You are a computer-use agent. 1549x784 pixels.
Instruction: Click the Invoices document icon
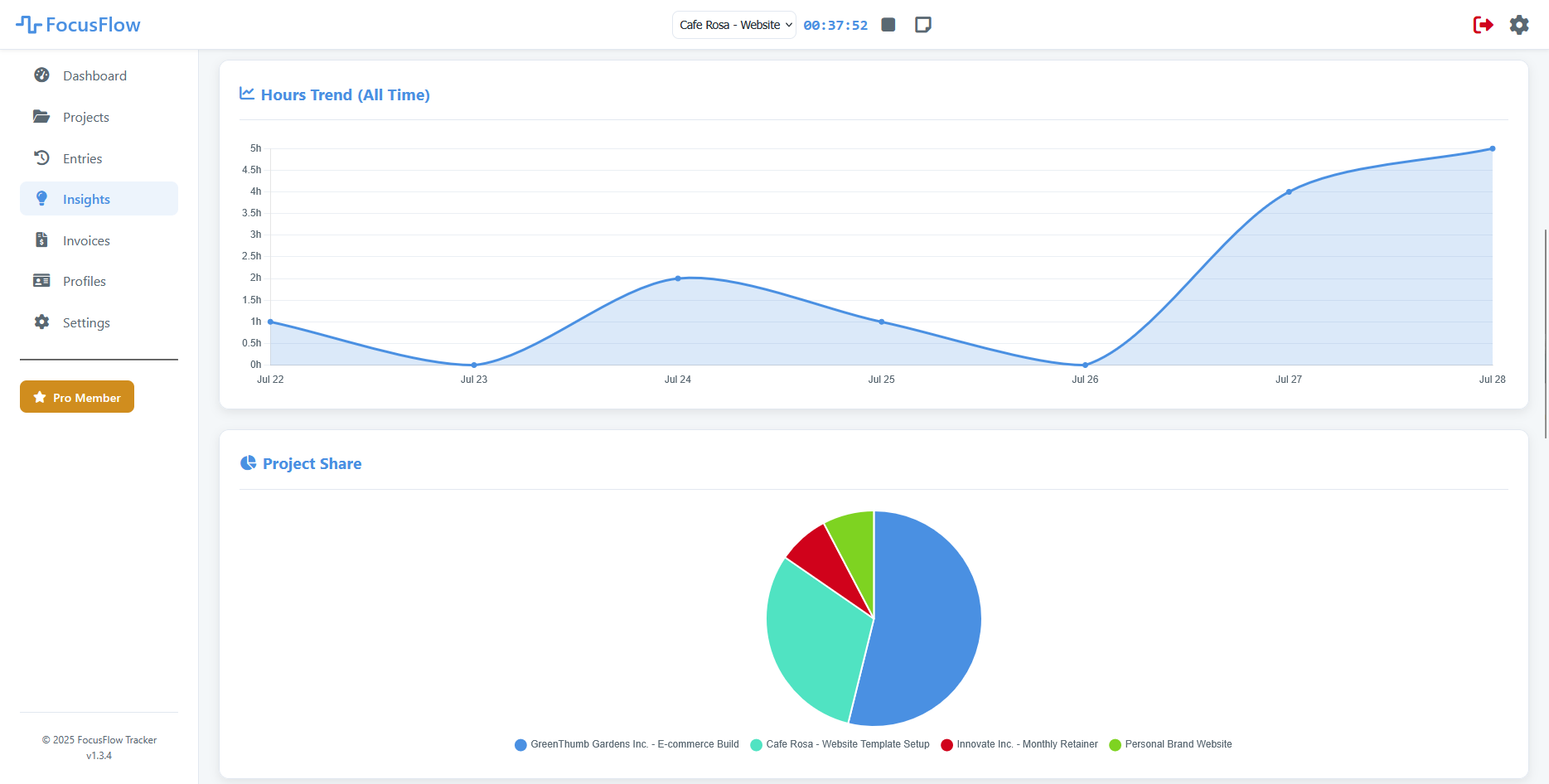point(41,240)
